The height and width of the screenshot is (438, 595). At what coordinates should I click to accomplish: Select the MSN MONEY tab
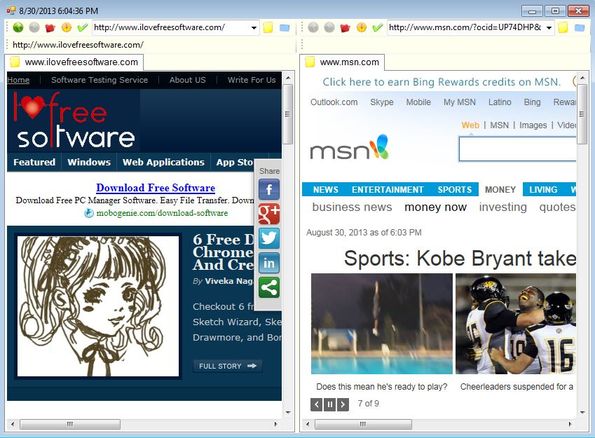click(x=500, y=189)
